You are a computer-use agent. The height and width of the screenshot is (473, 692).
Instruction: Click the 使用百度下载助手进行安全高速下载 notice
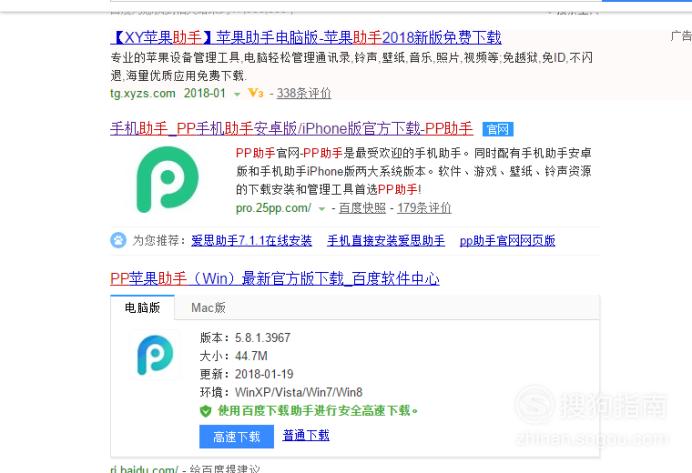(318, 411)
